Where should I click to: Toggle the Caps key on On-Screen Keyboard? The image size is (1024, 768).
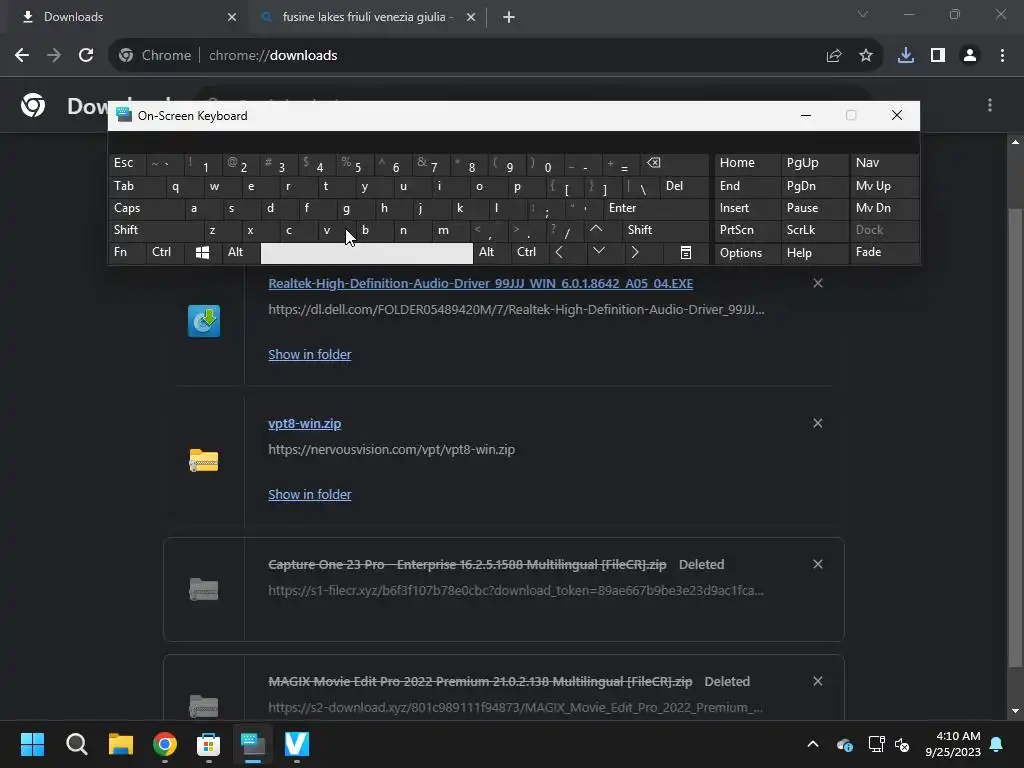[x=146, y=208]
